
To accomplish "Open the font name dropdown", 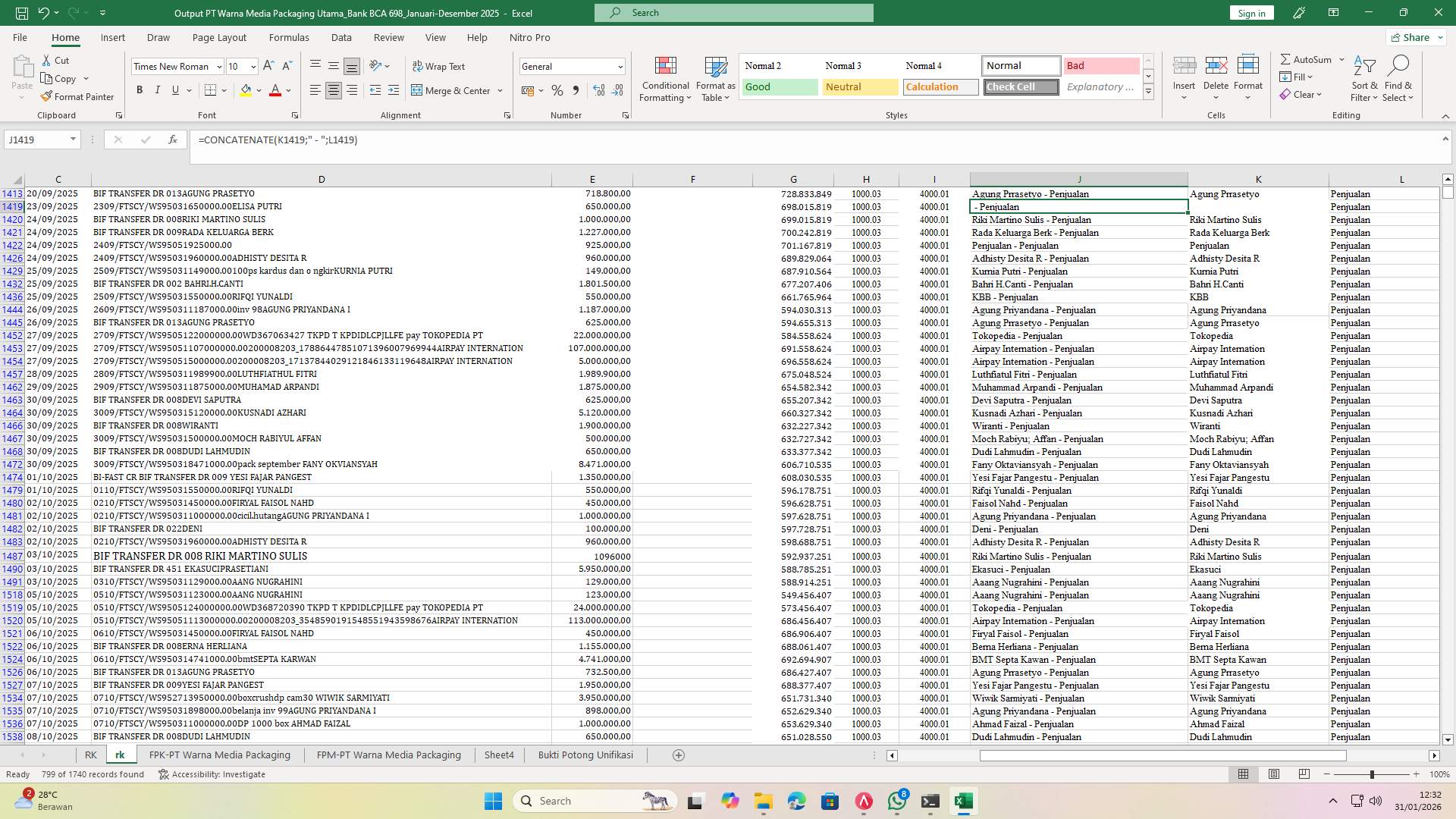I will pyautogui.click(x=218, y=67).
